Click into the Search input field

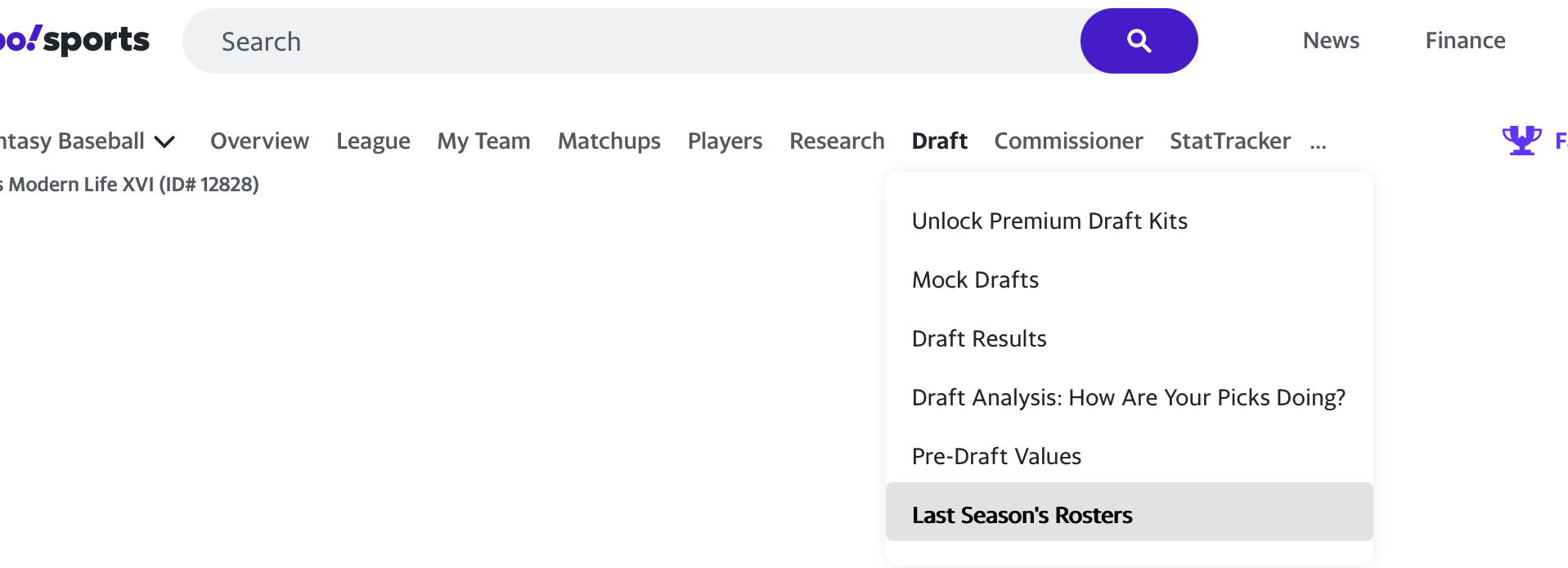[x=630, y=41]
